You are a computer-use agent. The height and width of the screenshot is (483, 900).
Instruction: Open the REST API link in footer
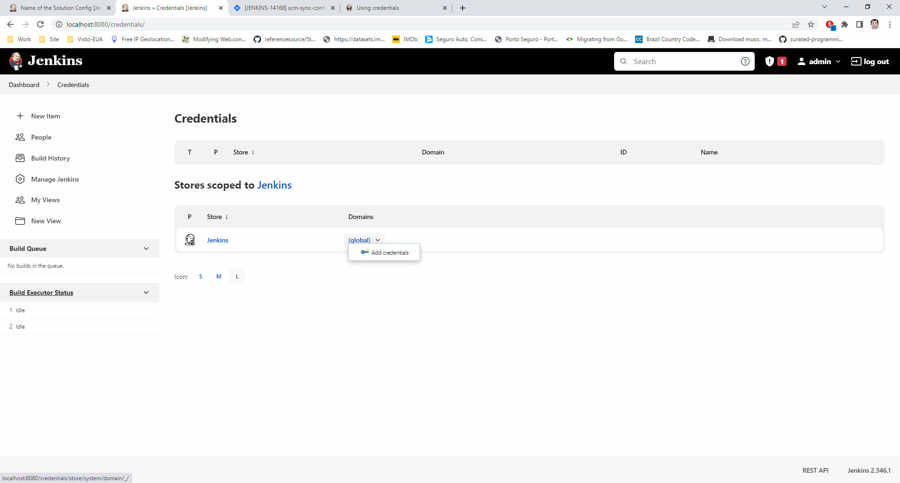[815, 470]
